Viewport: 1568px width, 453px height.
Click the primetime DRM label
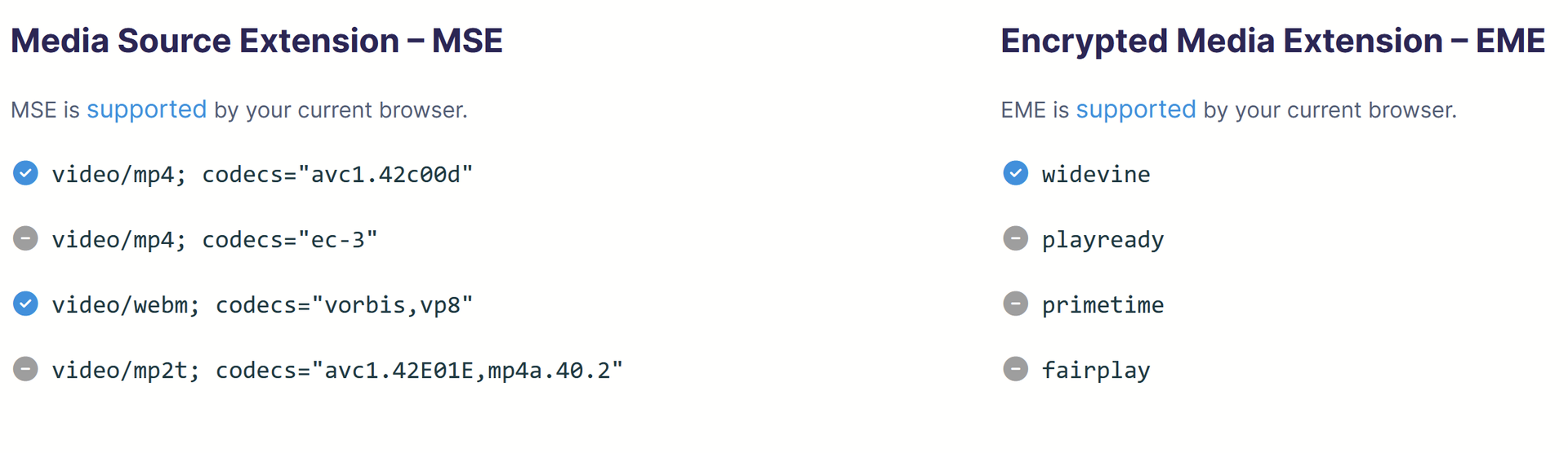pos(1102,305)
